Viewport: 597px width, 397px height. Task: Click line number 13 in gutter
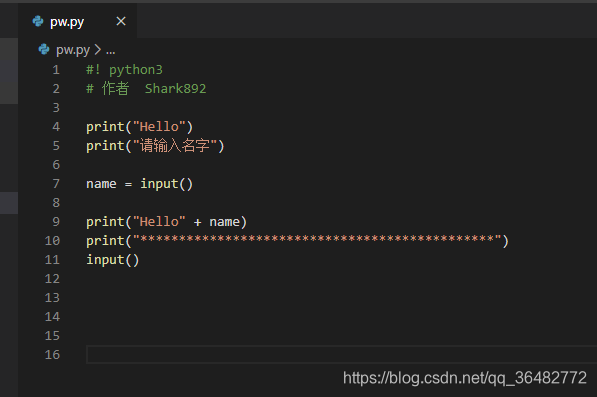[x=53, y=298]
